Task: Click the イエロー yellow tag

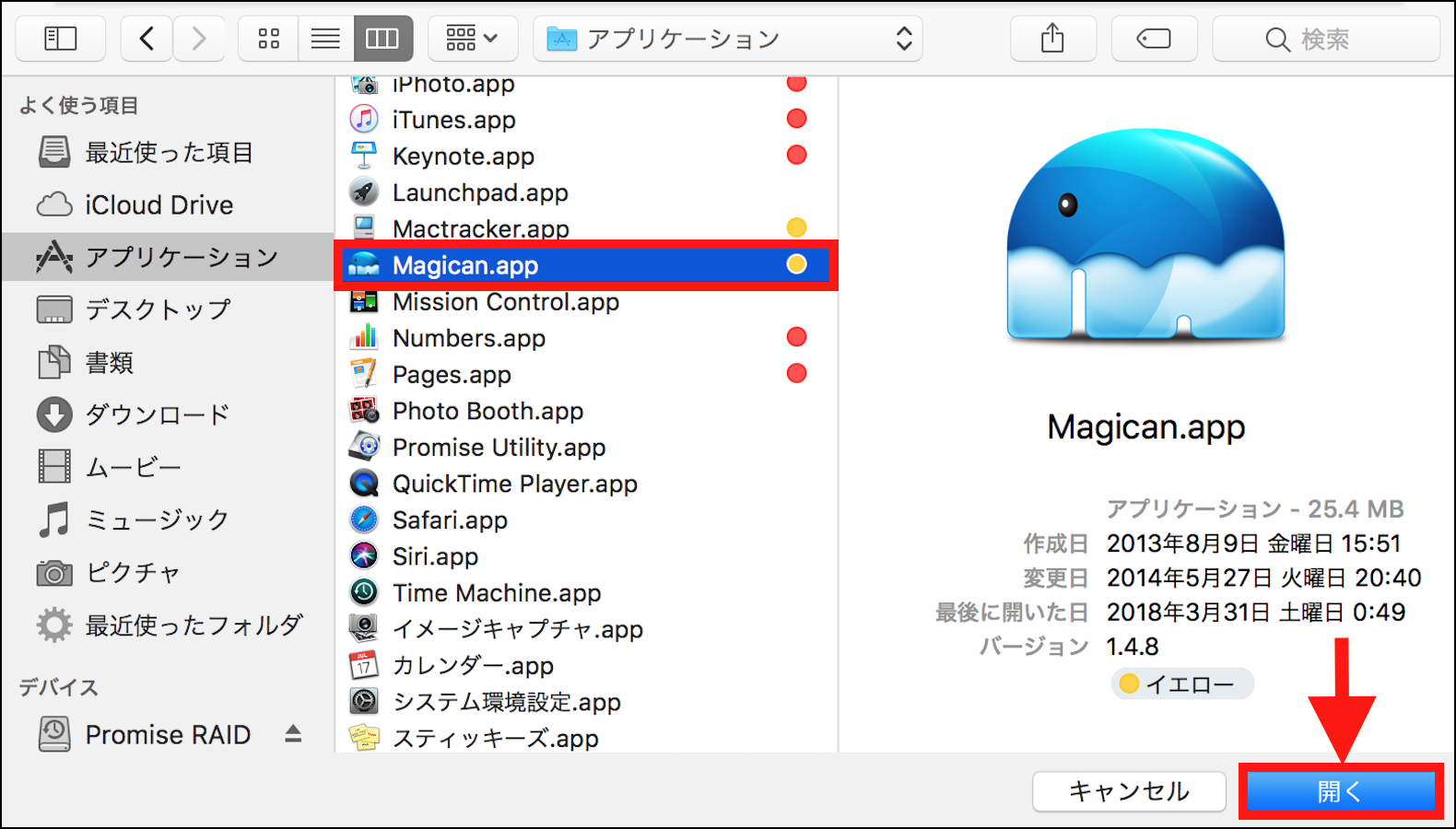Action: click(1182, 684)
